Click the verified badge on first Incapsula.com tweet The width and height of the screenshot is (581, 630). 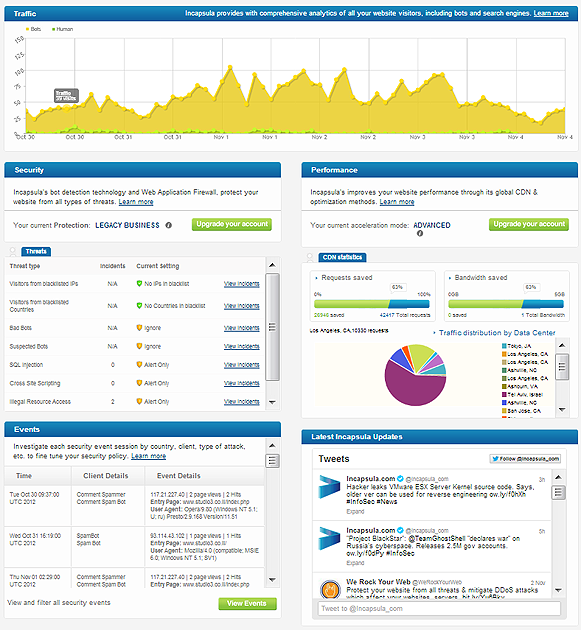coord(400,479)
